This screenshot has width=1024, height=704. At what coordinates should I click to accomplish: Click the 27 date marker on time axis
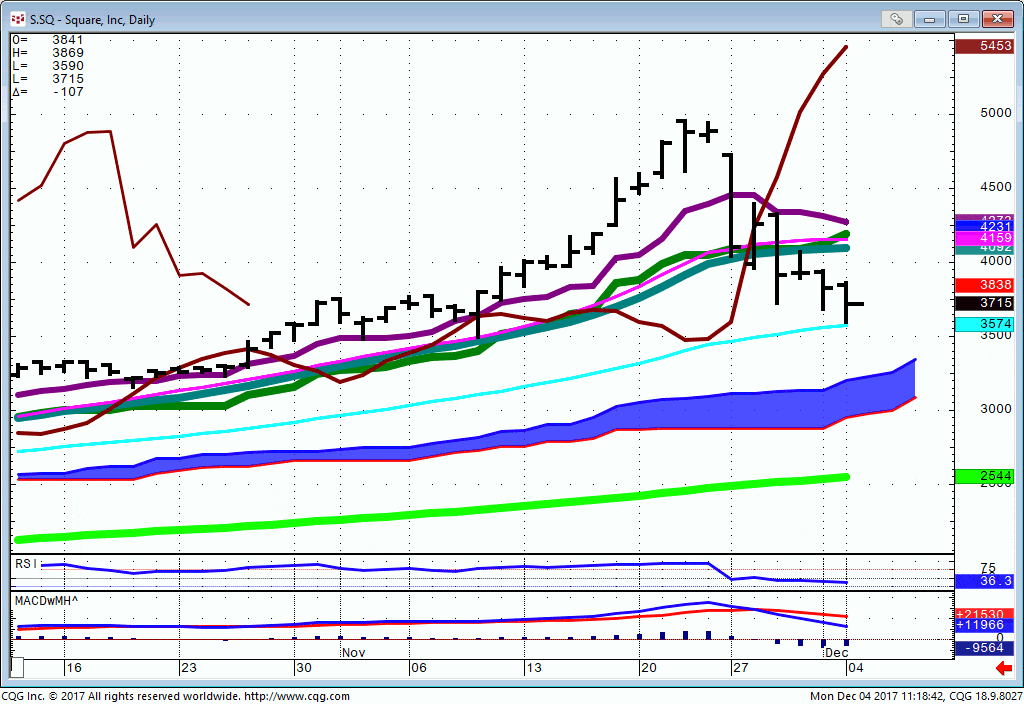coord(738,667)
